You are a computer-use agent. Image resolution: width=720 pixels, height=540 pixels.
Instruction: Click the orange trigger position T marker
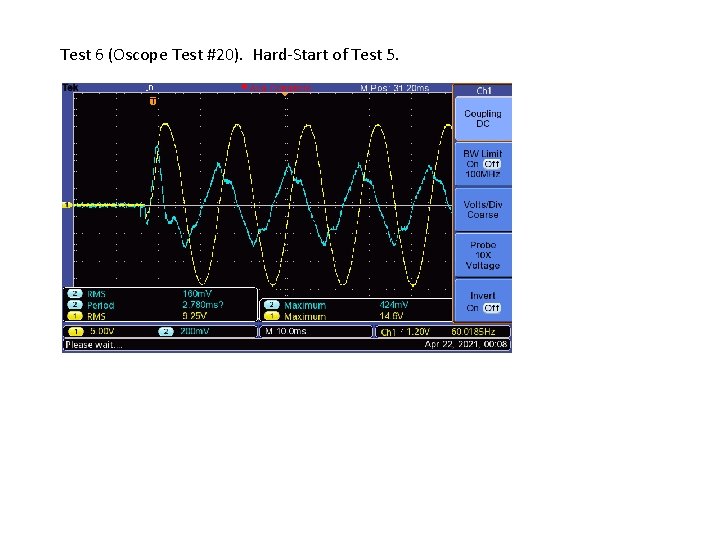coord(153,101)
